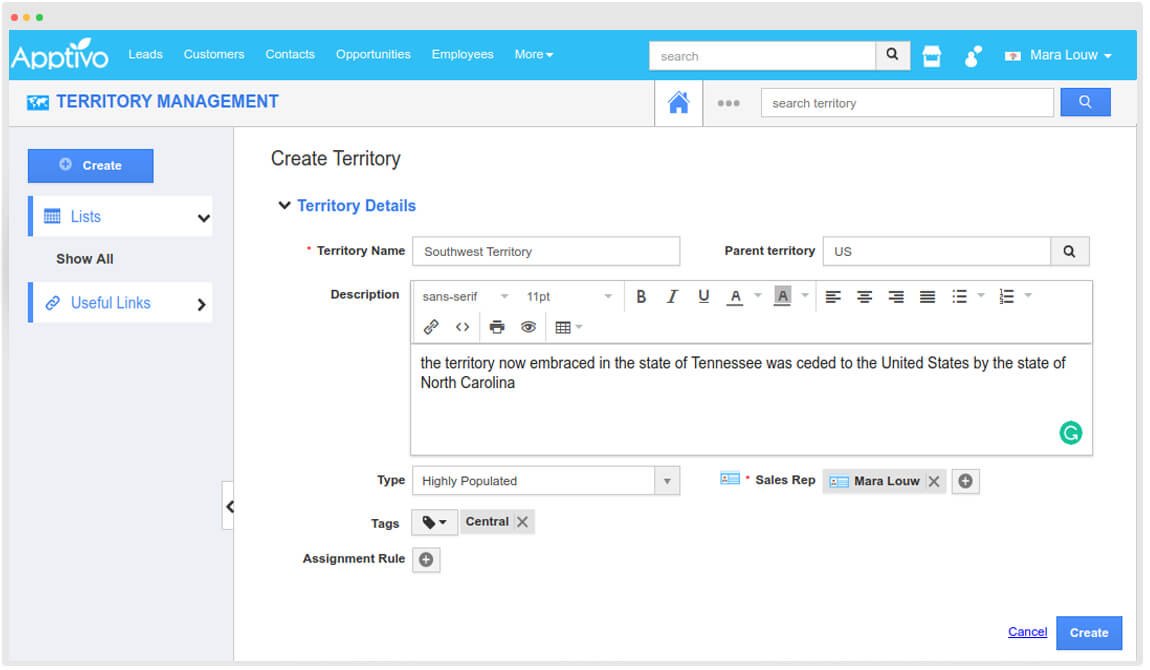Open the insert table icon
This screenshot has height=670, width=1150.
563,326
